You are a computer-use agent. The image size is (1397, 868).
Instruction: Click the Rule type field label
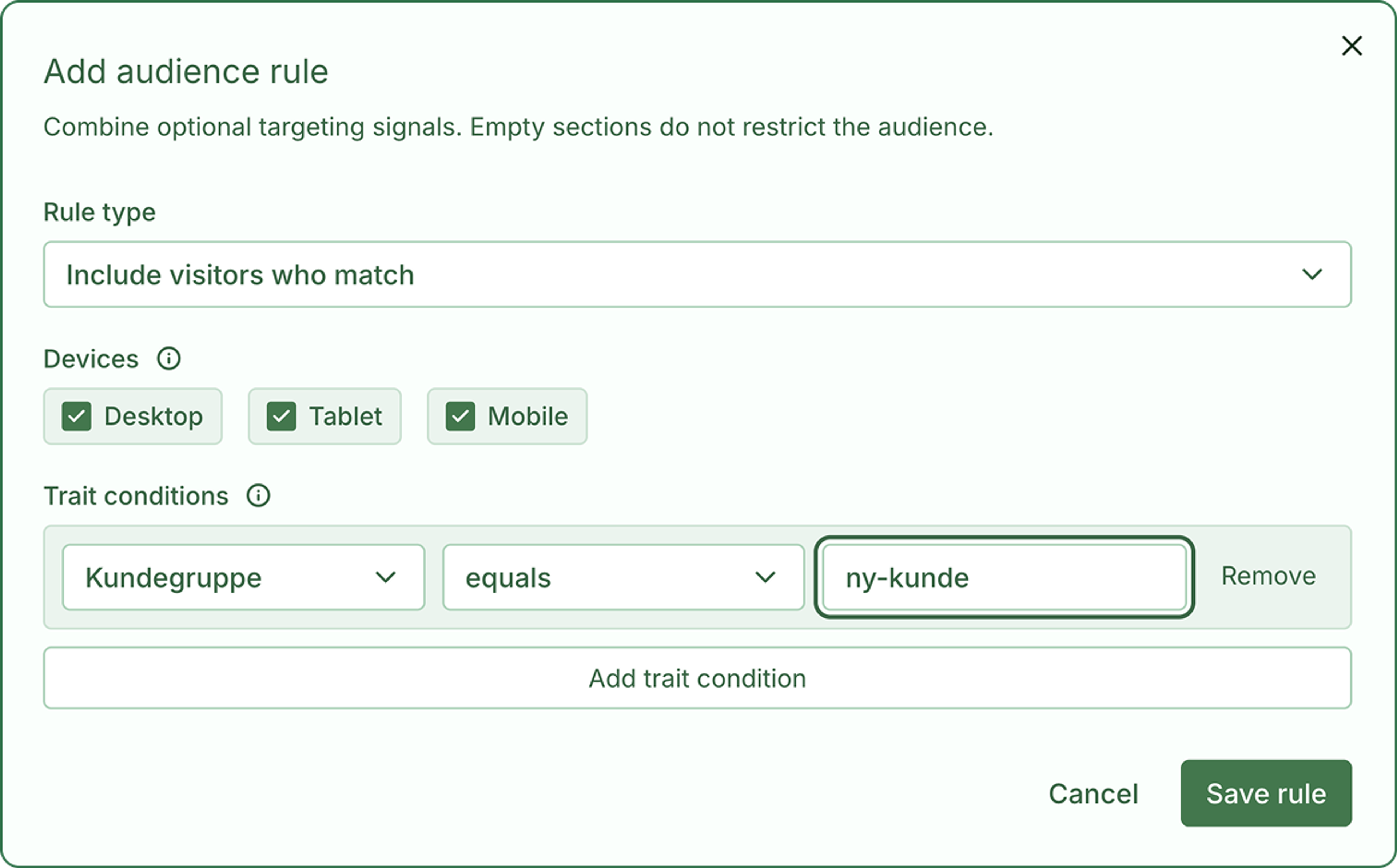point(100,212)
